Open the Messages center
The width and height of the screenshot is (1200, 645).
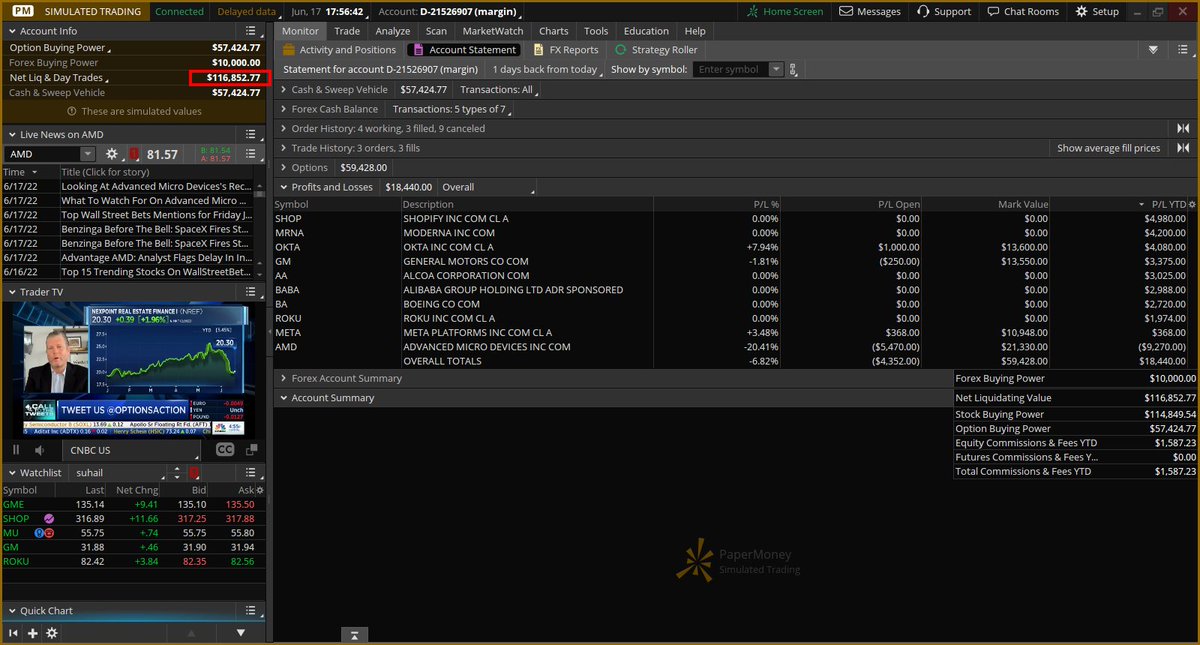click(871, 11)
